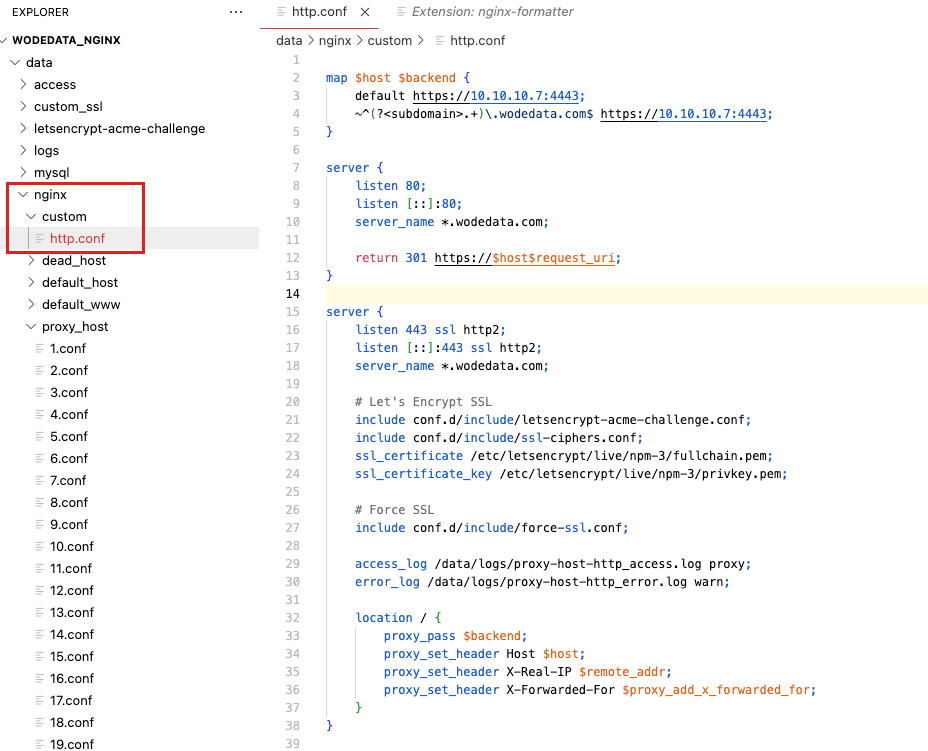
Task: Click line number 14 in the gutter
Action: point(294,294)
